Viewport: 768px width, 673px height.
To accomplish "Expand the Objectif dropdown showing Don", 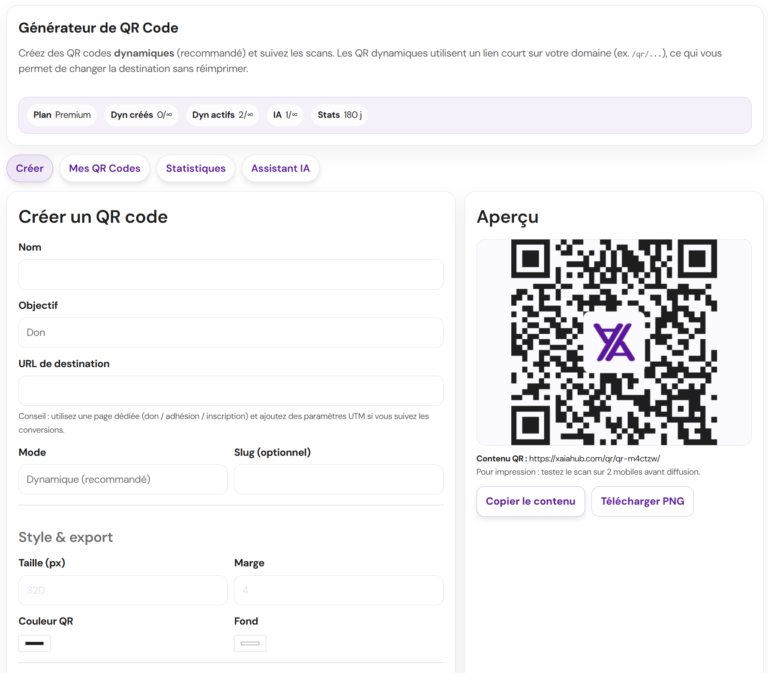I will (230, 332).
